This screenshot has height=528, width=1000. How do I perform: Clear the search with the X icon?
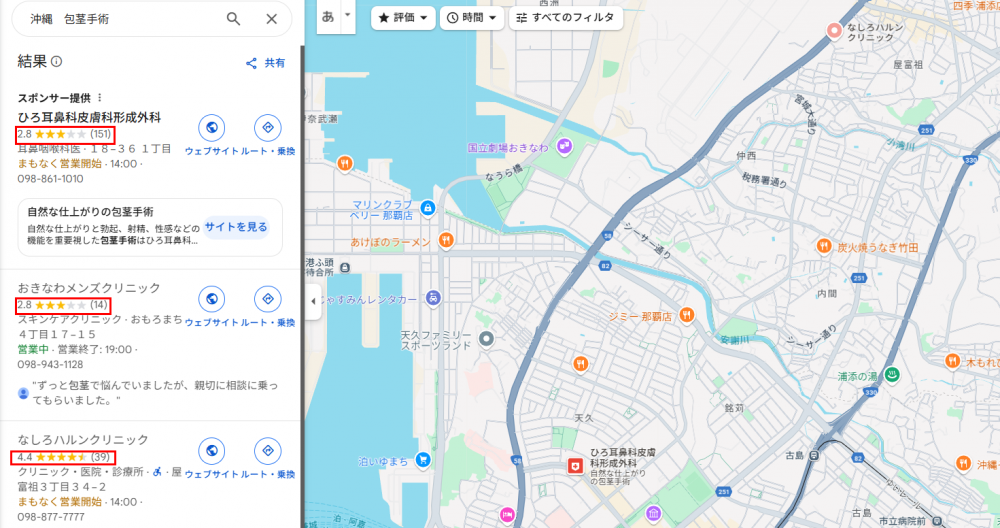coord(272,19)
